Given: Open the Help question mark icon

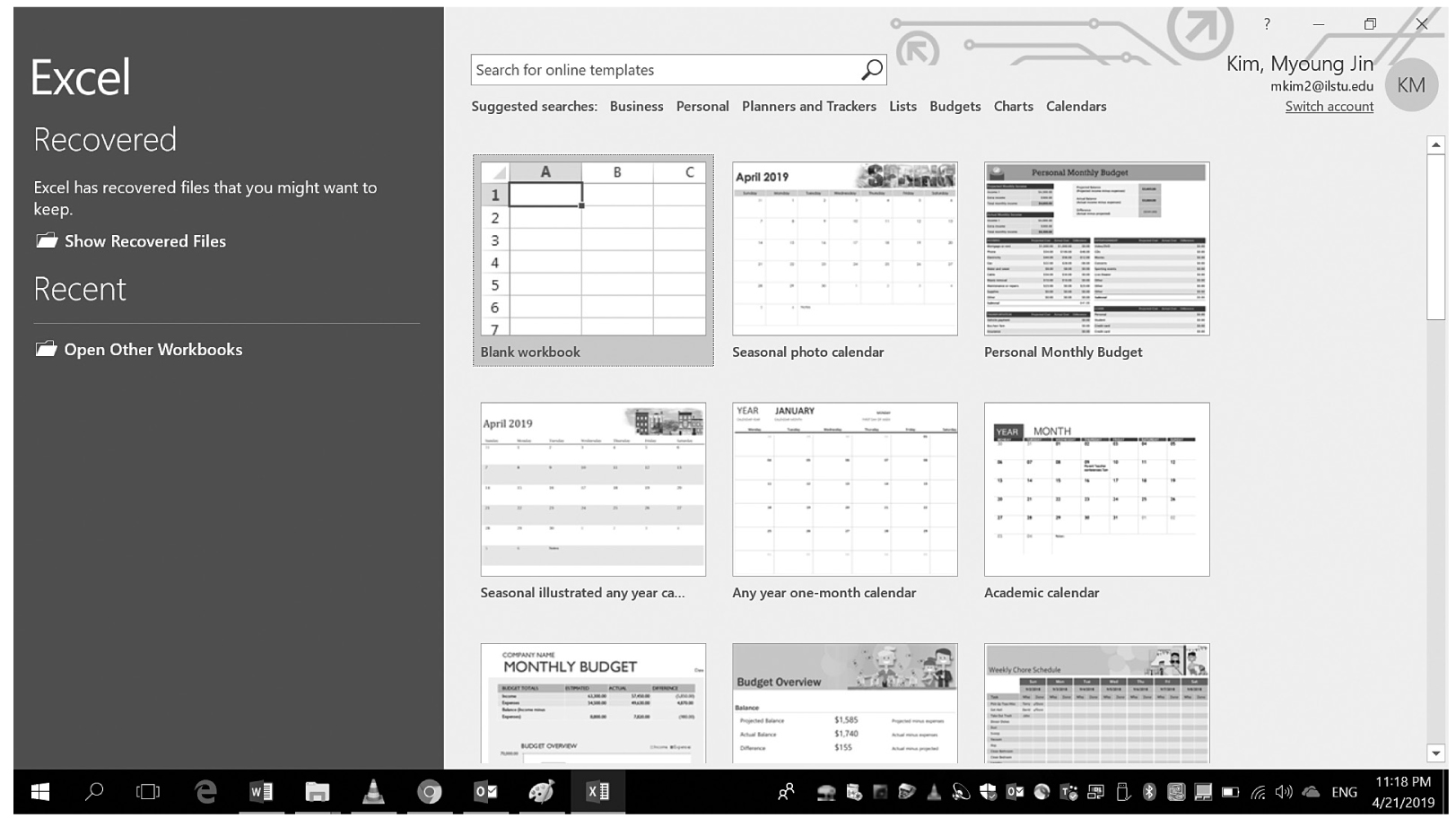Looking at the screenshot, I should 1267,24.
